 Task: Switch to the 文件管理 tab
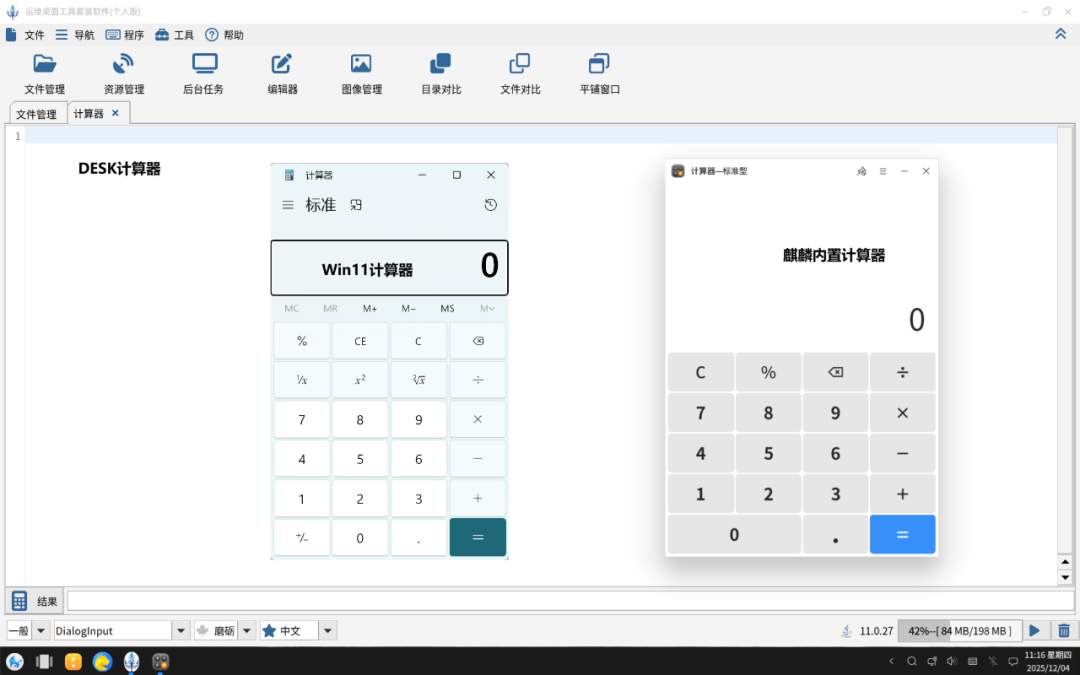tap(37, 114)
